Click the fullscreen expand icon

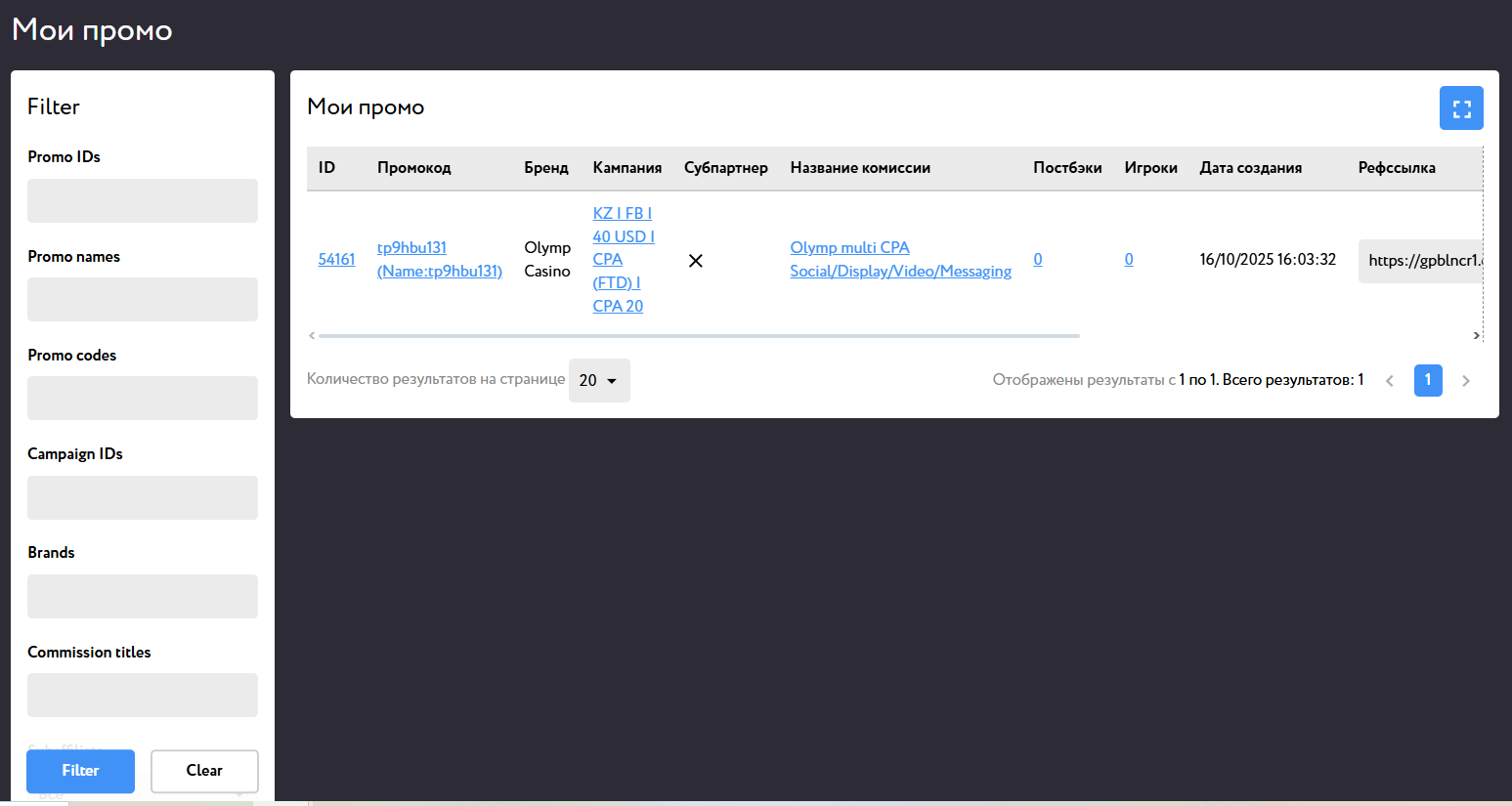click(1461, 108)
